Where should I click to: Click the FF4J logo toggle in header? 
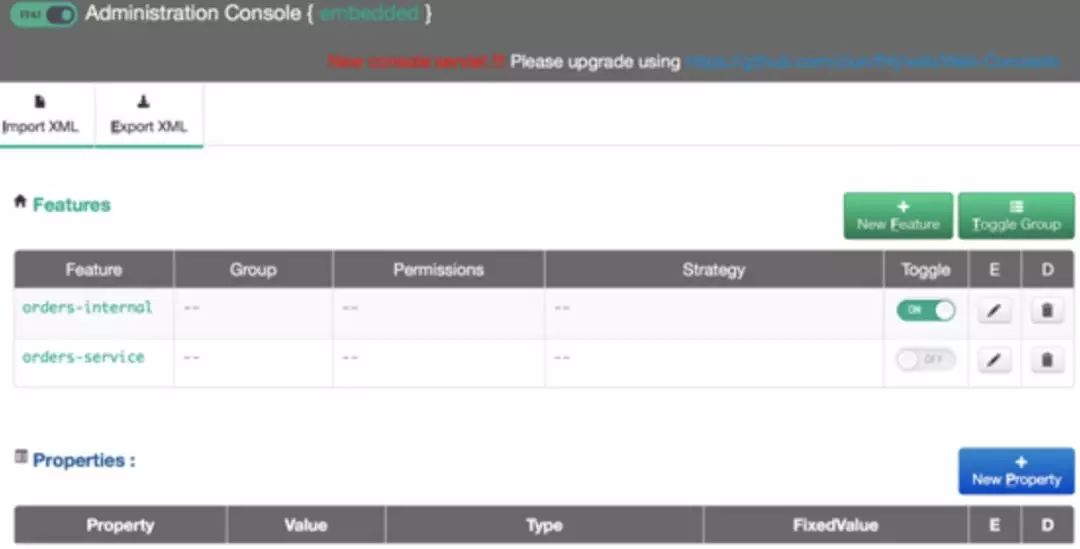point(43,15)
